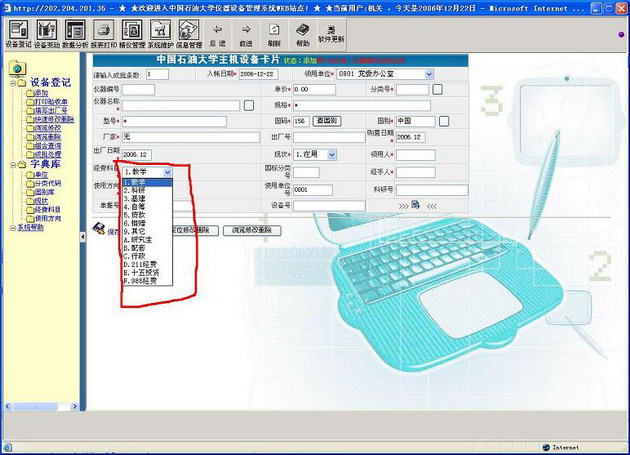Open the 快速修改删除 link in sidebar
Image resolution: width=630 pixels, height=455 pixels.
[51, 119]
